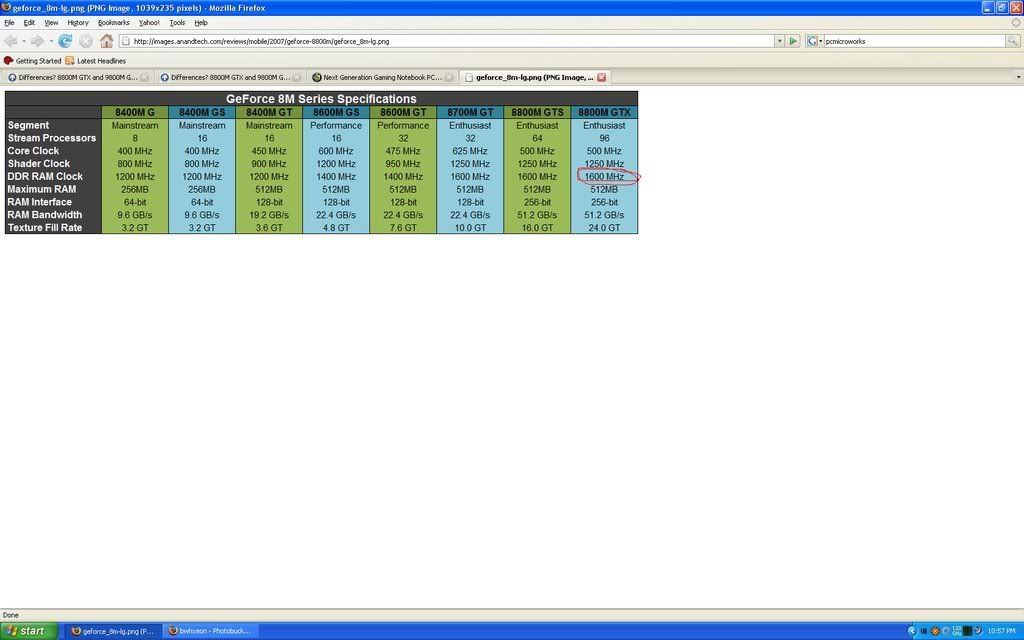This screenshot has width=1024, height=640.
Task: Click the Shader Clock row label
Action: click(x=39, y=163)
